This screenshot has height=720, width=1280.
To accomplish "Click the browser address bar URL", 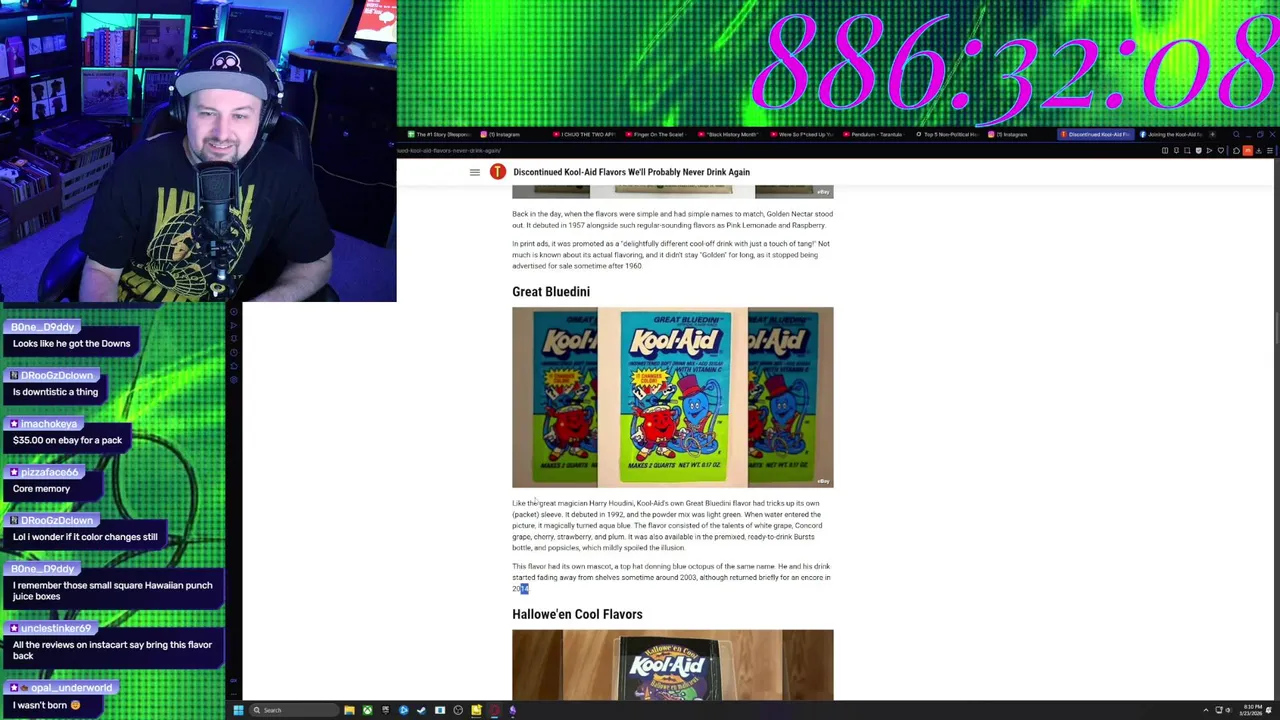I will click(x=450, y=151).
